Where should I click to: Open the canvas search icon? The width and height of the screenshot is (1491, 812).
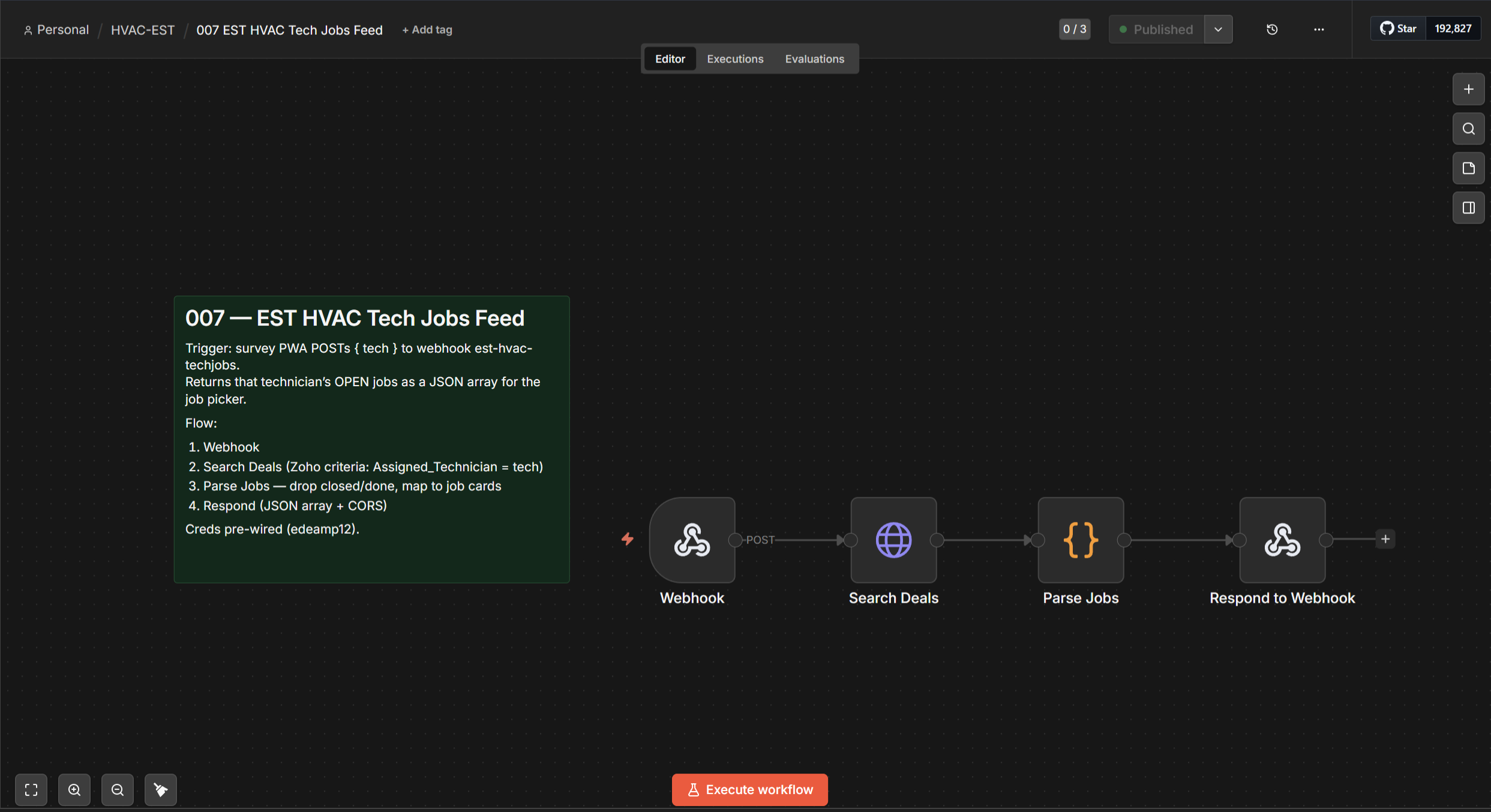click(1468, 129)
